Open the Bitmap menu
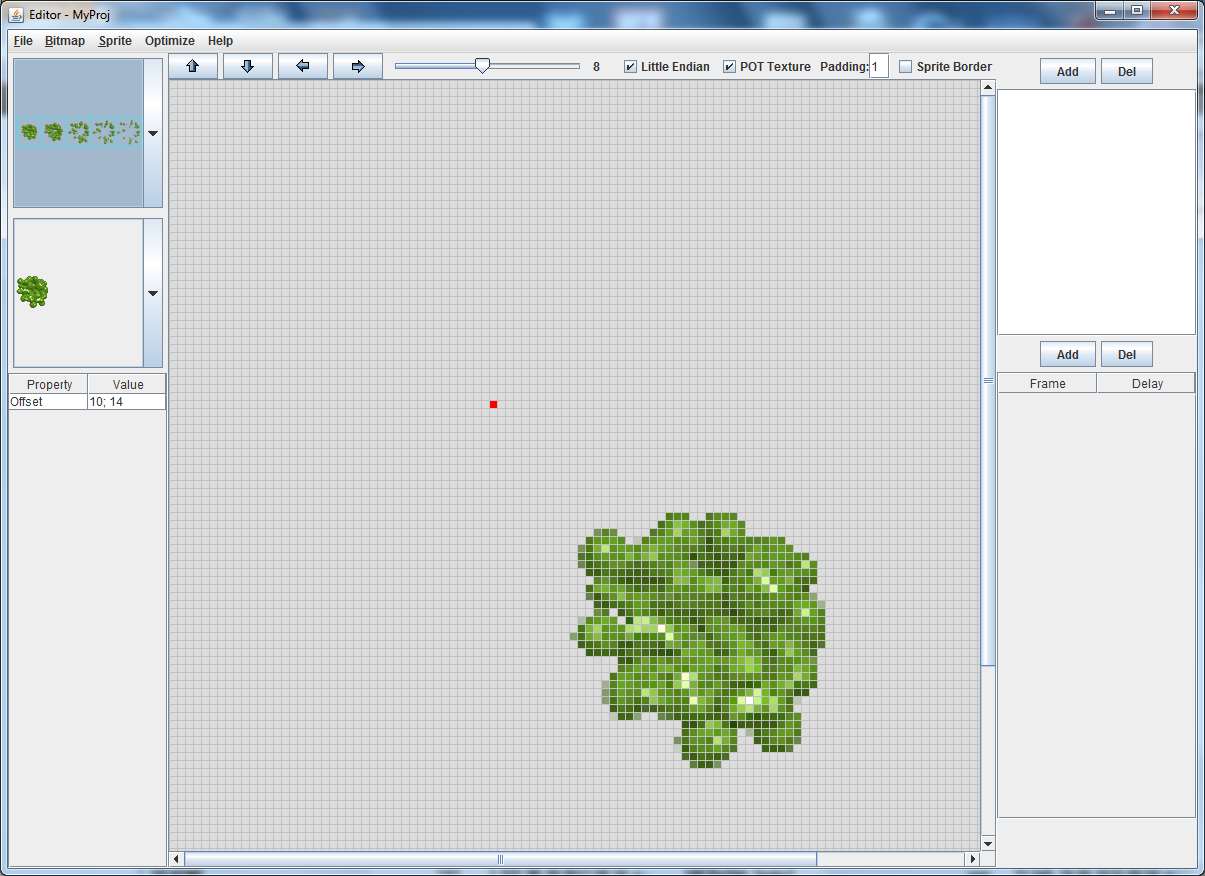This screenshot has width=1205, height=876. click(x=64, y=41)
